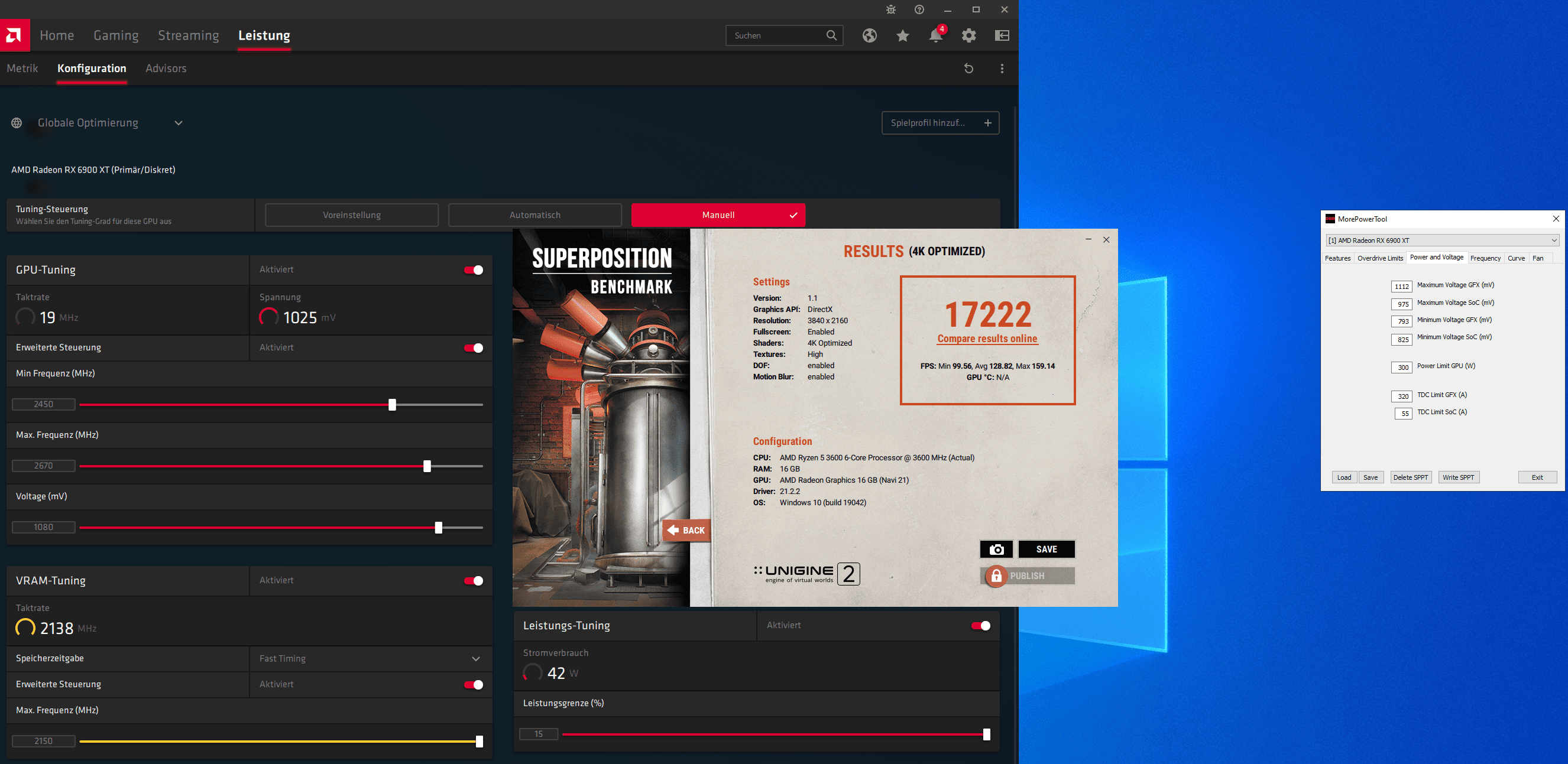Select Manuell tuning mode

click(x=718, y=214)
